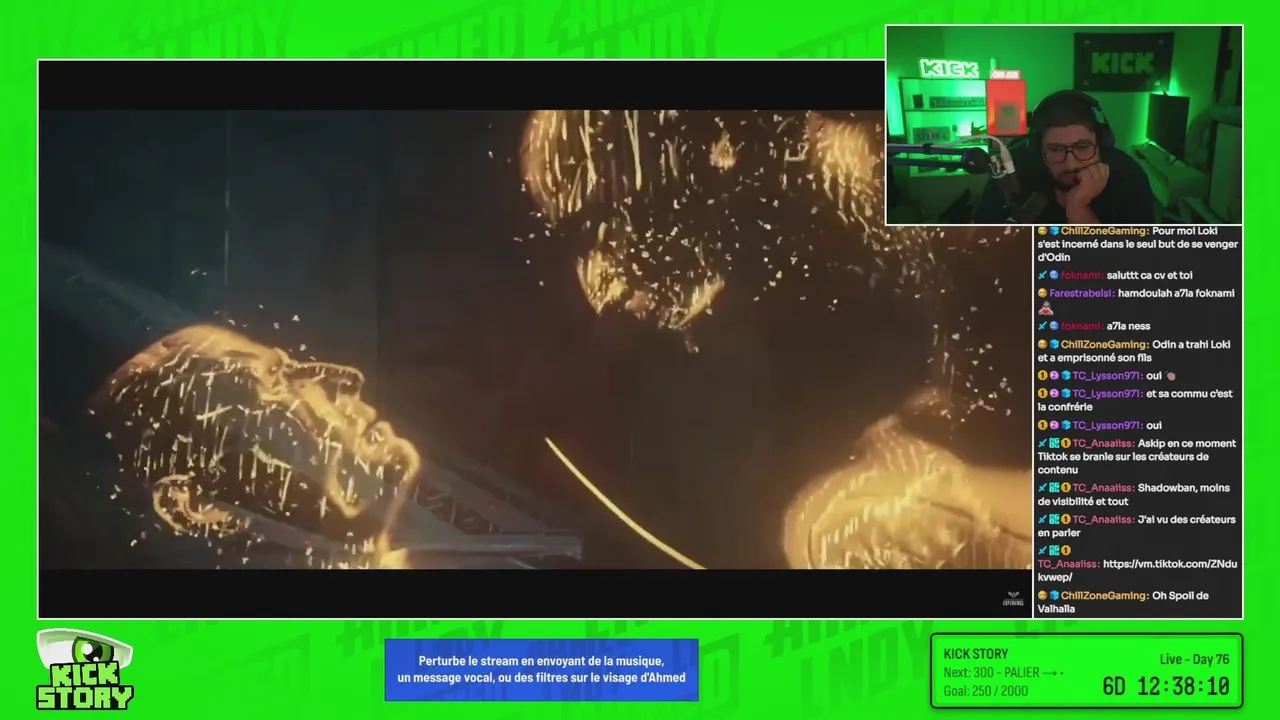The height and width of the screenshot is (720, 1280).
Task: Click the '6D 12:38:10' countdown timer
Action: (x=1166, y=687)
